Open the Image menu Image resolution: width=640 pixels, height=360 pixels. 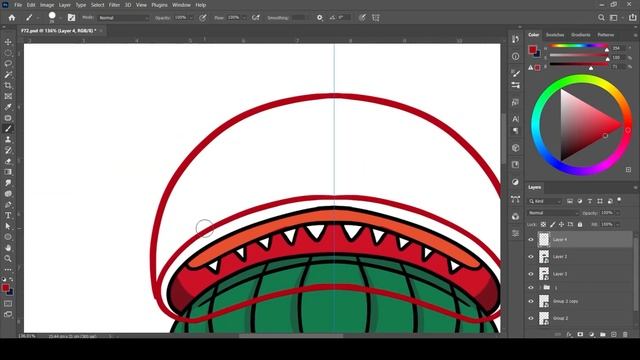coord(47,5)
